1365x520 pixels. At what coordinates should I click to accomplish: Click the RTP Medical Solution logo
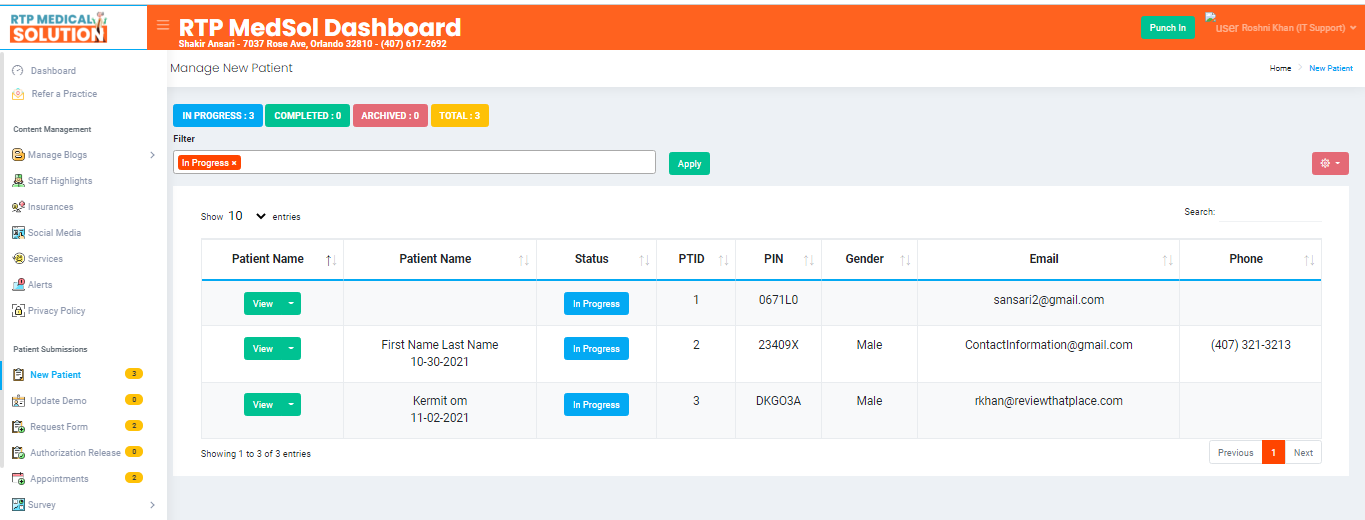(58, 27)
